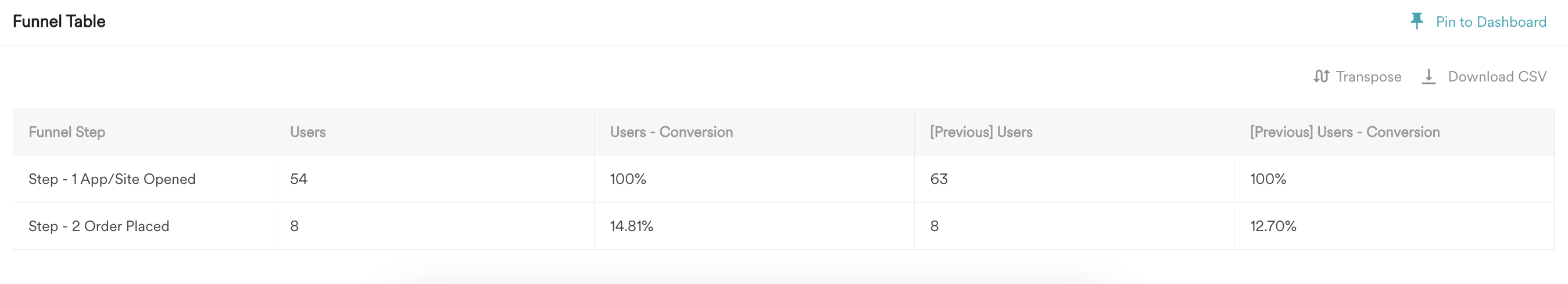The width and height of the screenshot is (1568, 284).
Task: Select the Users column header
Action: point(308,132)
